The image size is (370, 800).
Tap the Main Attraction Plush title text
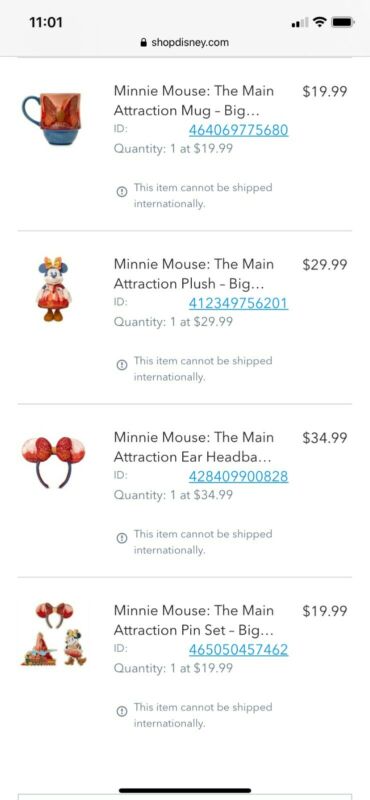tap(194, 273)
